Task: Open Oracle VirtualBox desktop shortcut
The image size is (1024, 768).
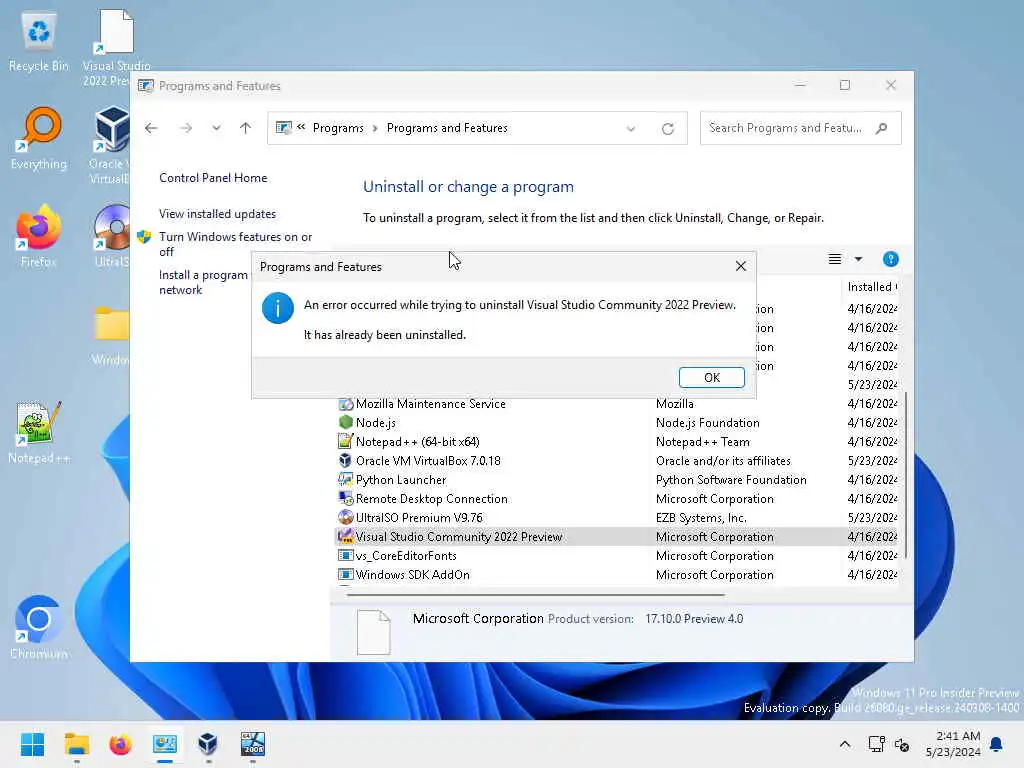Action: pyautogui.click(x=111, y=144)
